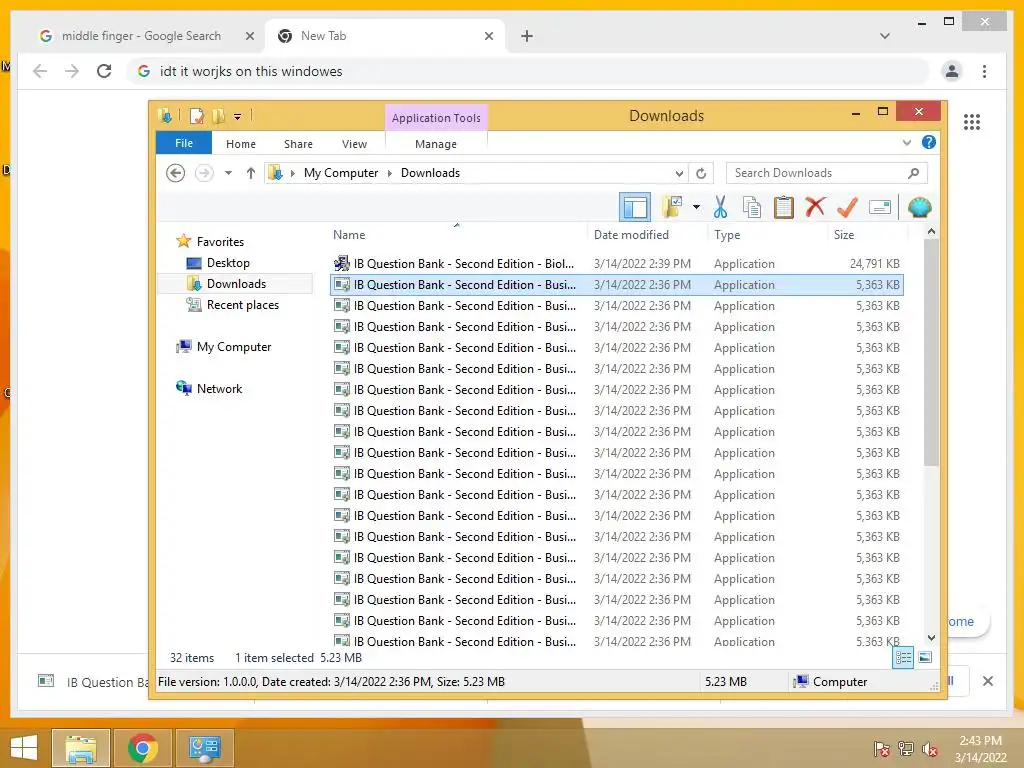
Task: Click the Explorer Back arrow button
Action: [x=175, y=173]
